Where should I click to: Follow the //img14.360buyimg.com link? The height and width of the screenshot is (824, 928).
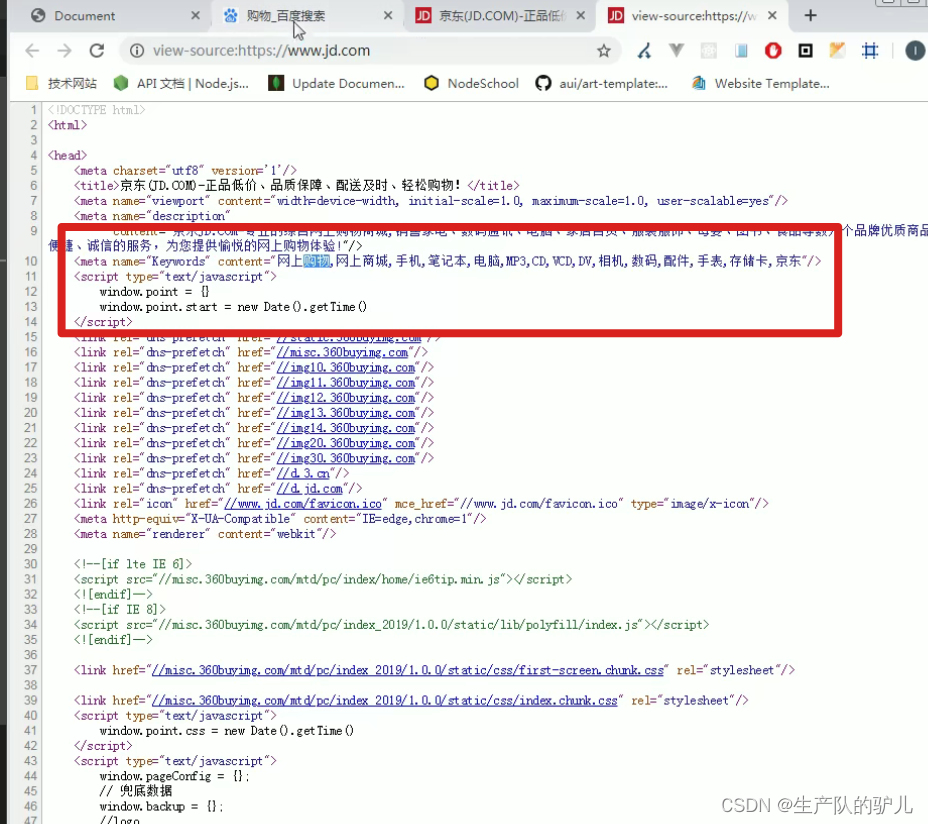click(346, 428)
